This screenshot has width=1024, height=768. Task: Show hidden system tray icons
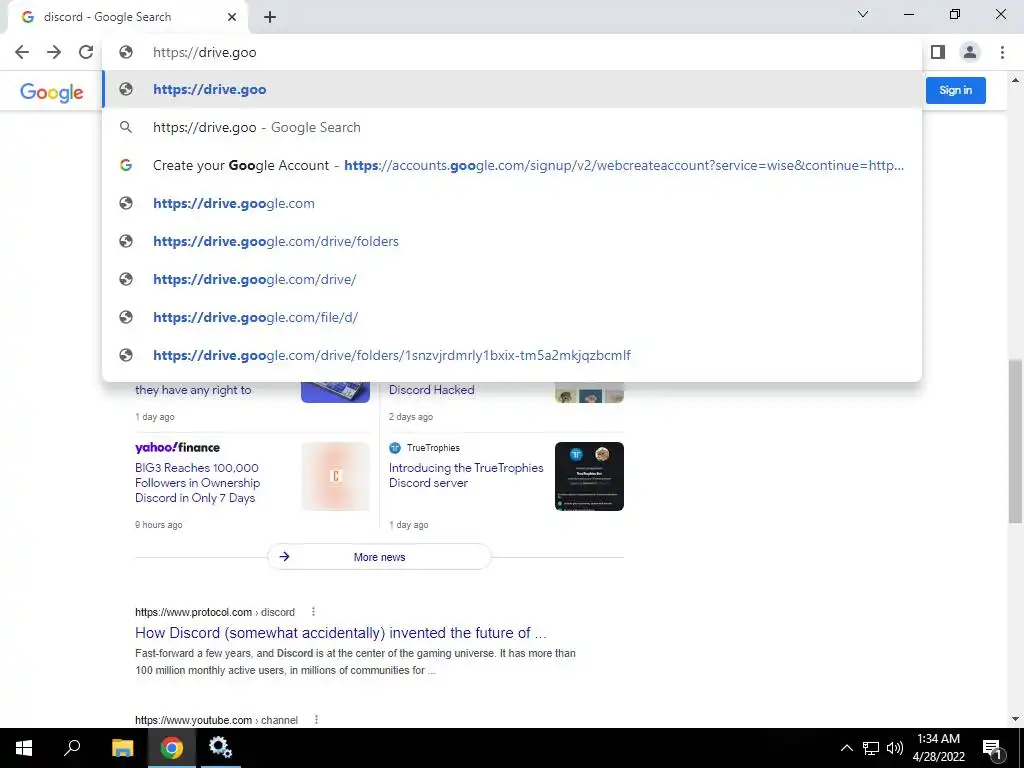846,748
